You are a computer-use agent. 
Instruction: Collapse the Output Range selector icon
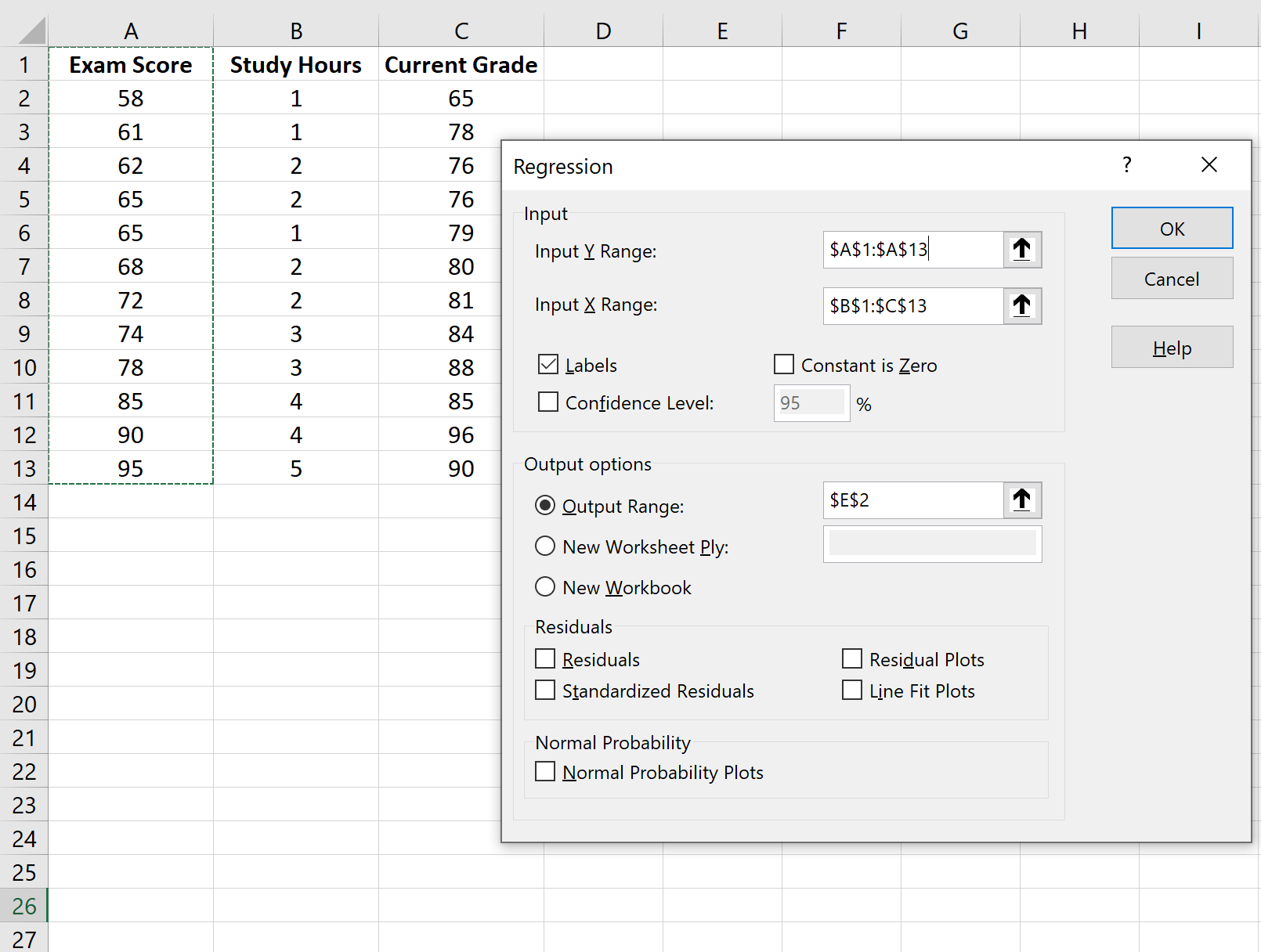click(x=1022, y=499)
